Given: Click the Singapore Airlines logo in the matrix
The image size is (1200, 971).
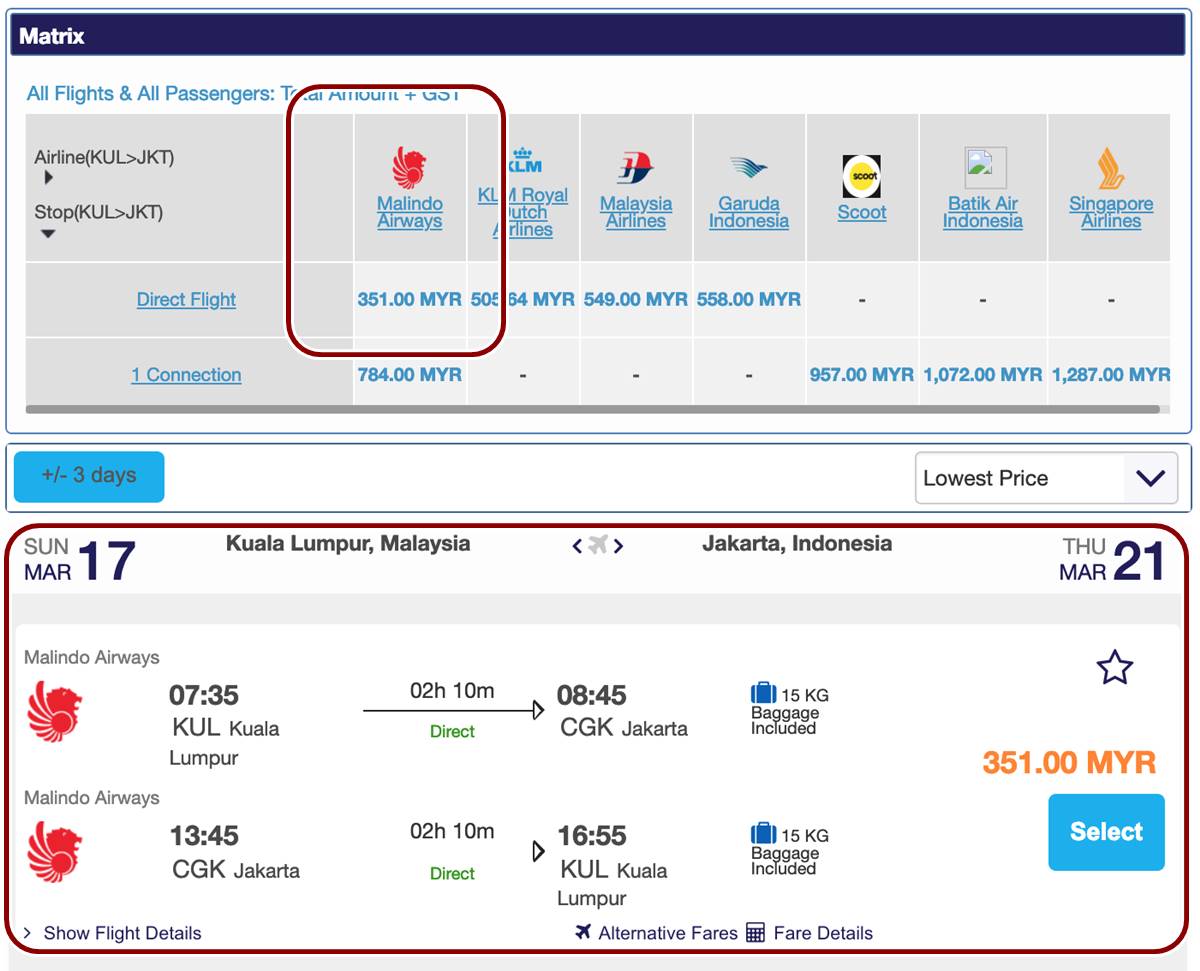Looking at the screenshot, I should [1110, 168].
